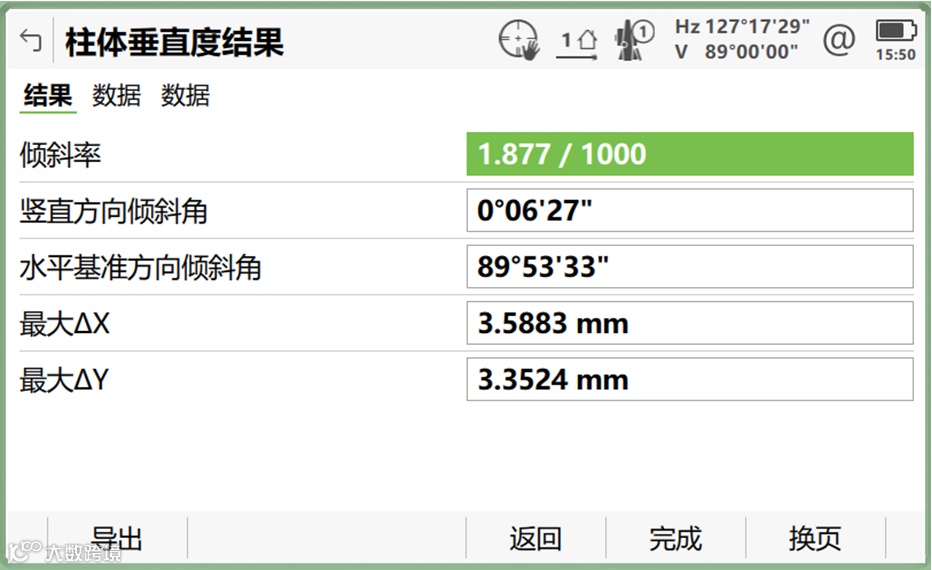The image size is (932, 570).
Task: Open the prism target settings icon
Action: click(x=634, y=40)
